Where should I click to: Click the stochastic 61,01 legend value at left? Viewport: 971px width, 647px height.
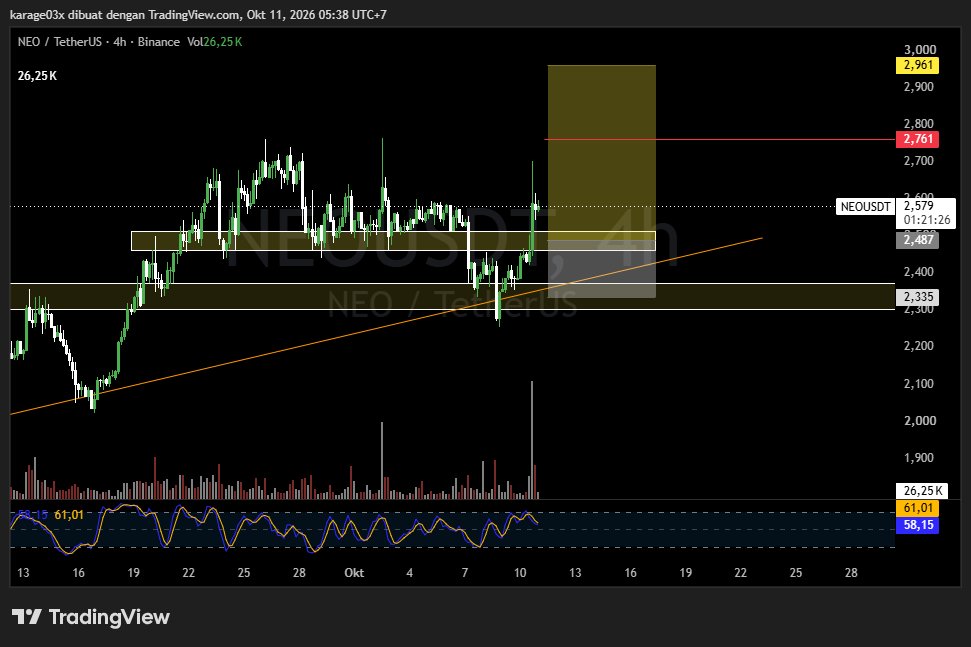[69, 515]
